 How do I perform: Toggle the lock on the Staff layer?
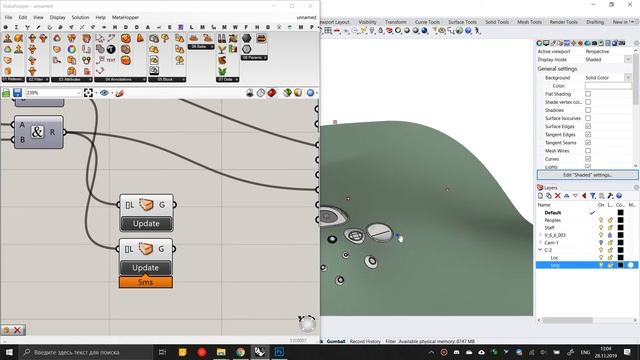(610, 228)
